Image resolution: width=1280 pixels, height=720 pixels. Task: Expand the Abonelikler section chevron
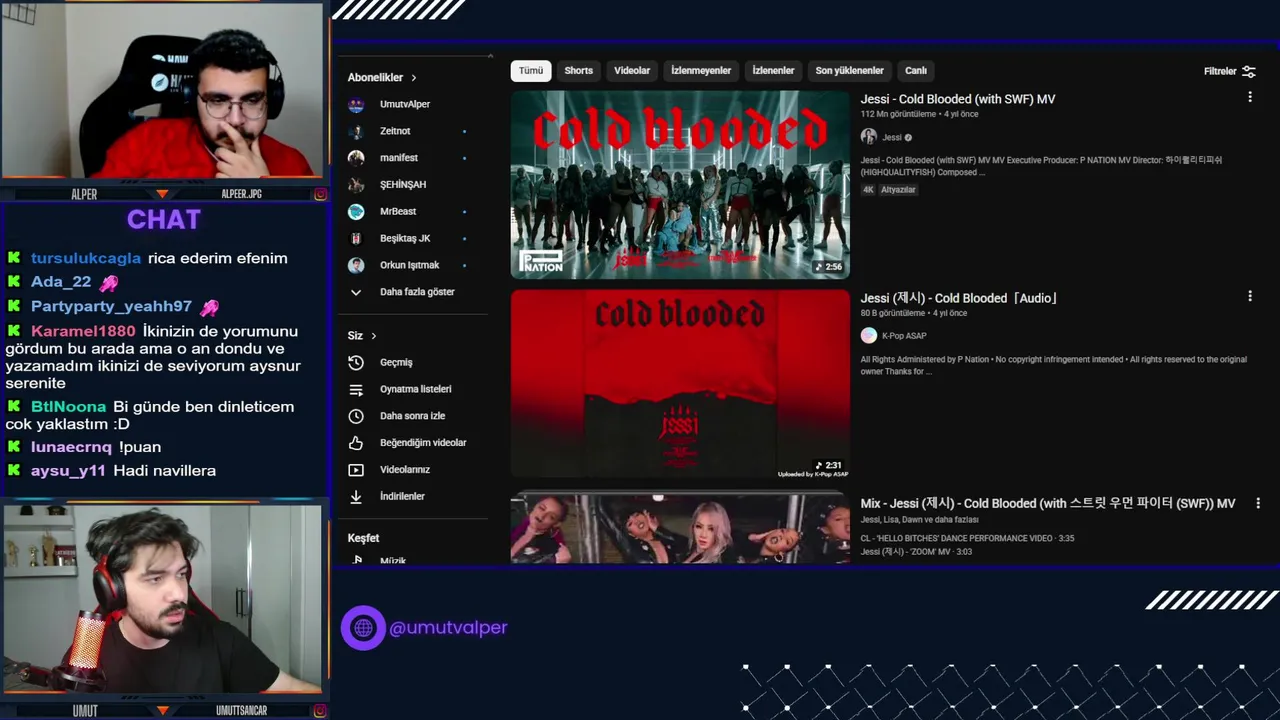coord(414,78)
